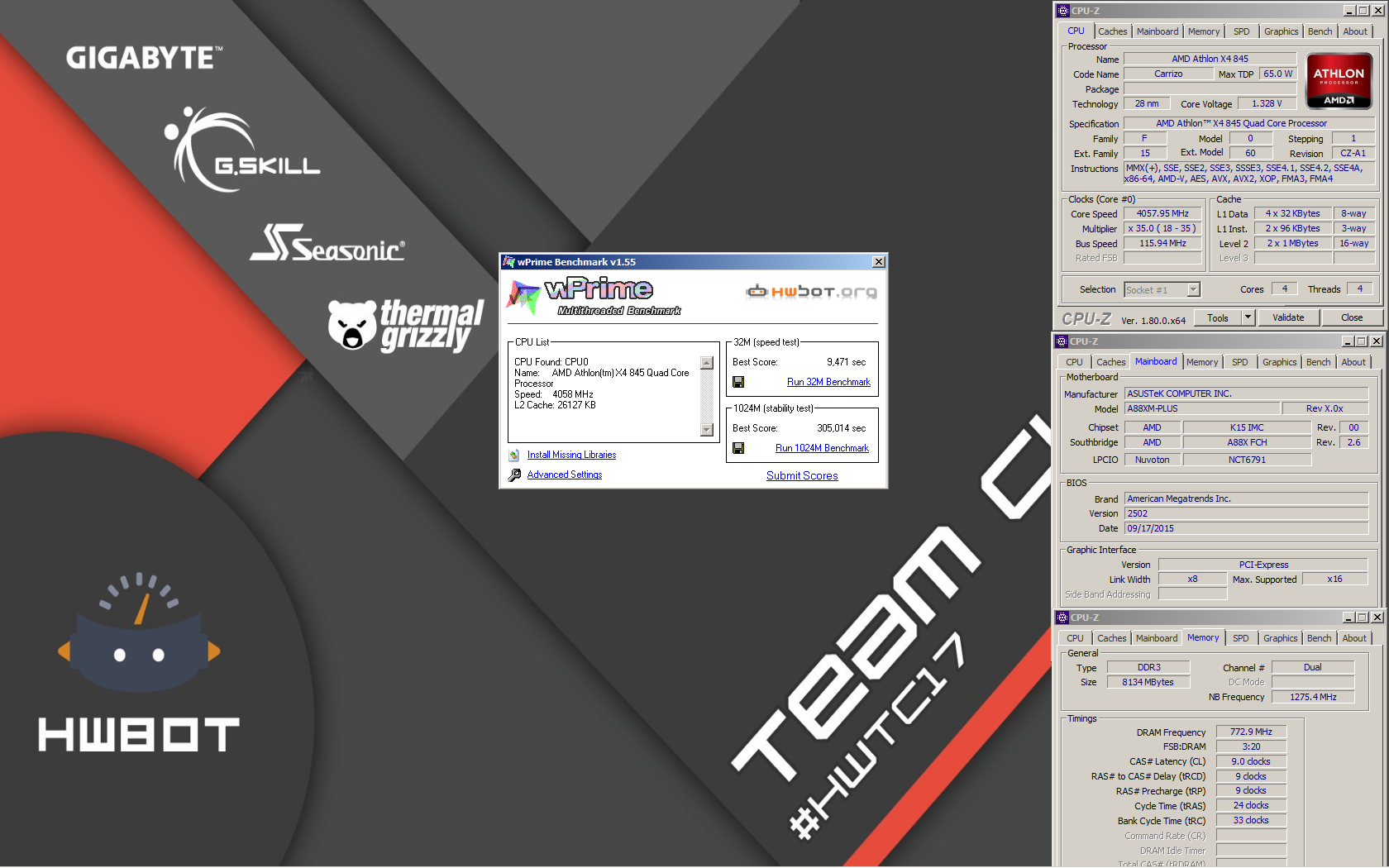Open About tab in top CPU-Z window

click(1355, 31)
